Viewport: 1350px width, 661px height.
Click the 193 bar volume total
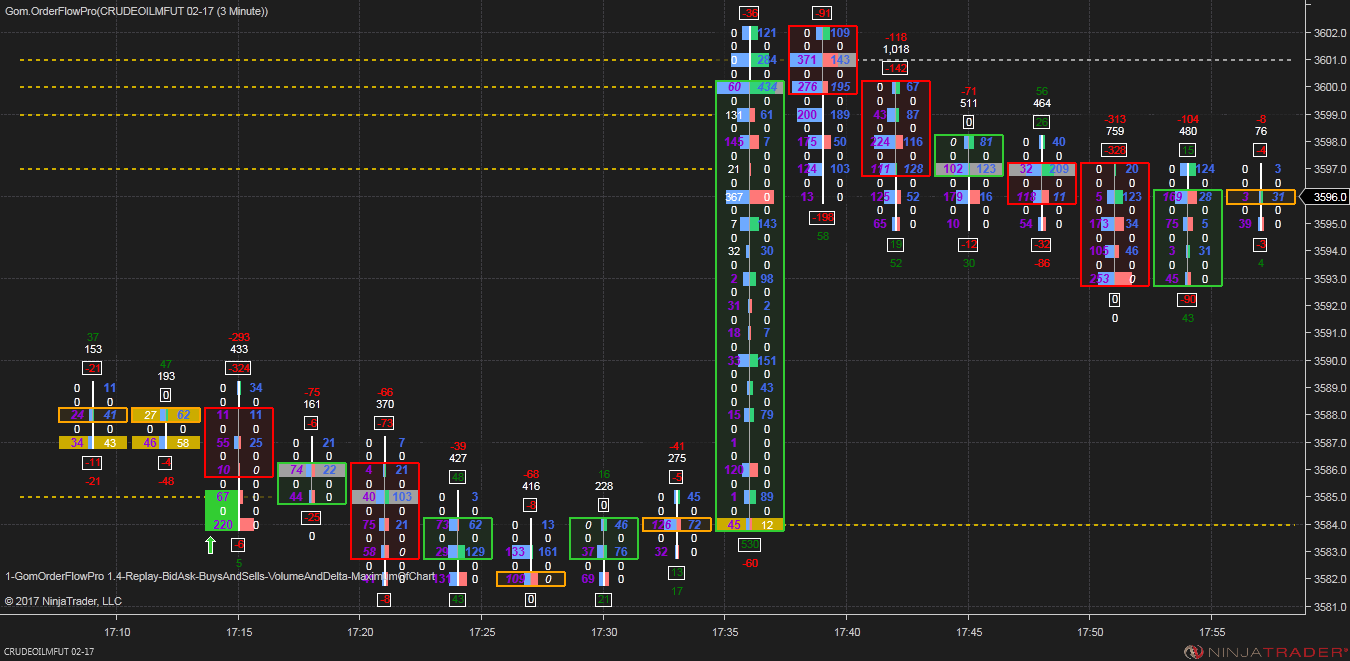166,377
